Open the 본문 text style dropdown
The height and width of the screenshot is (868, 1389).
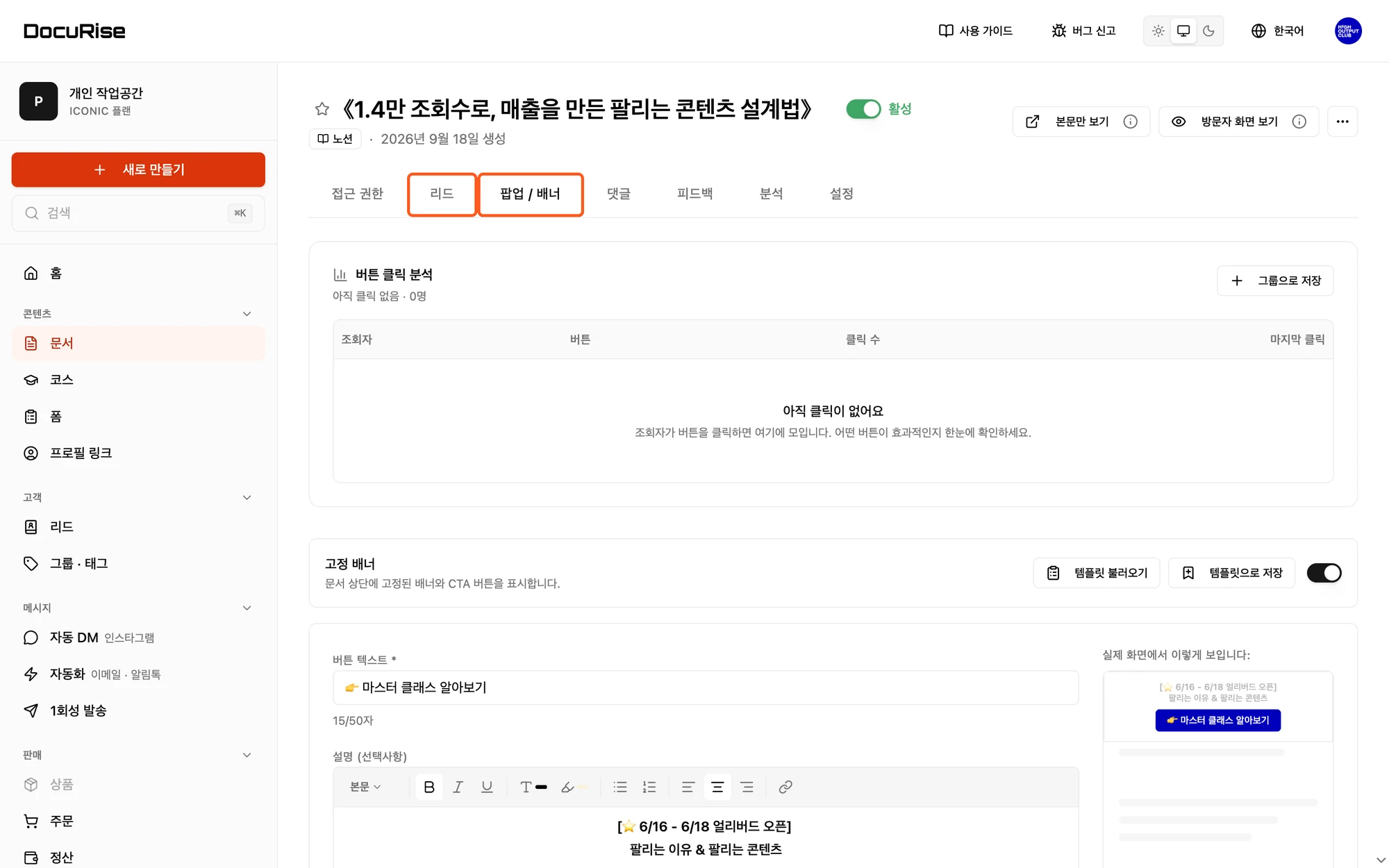coord(366,787)
